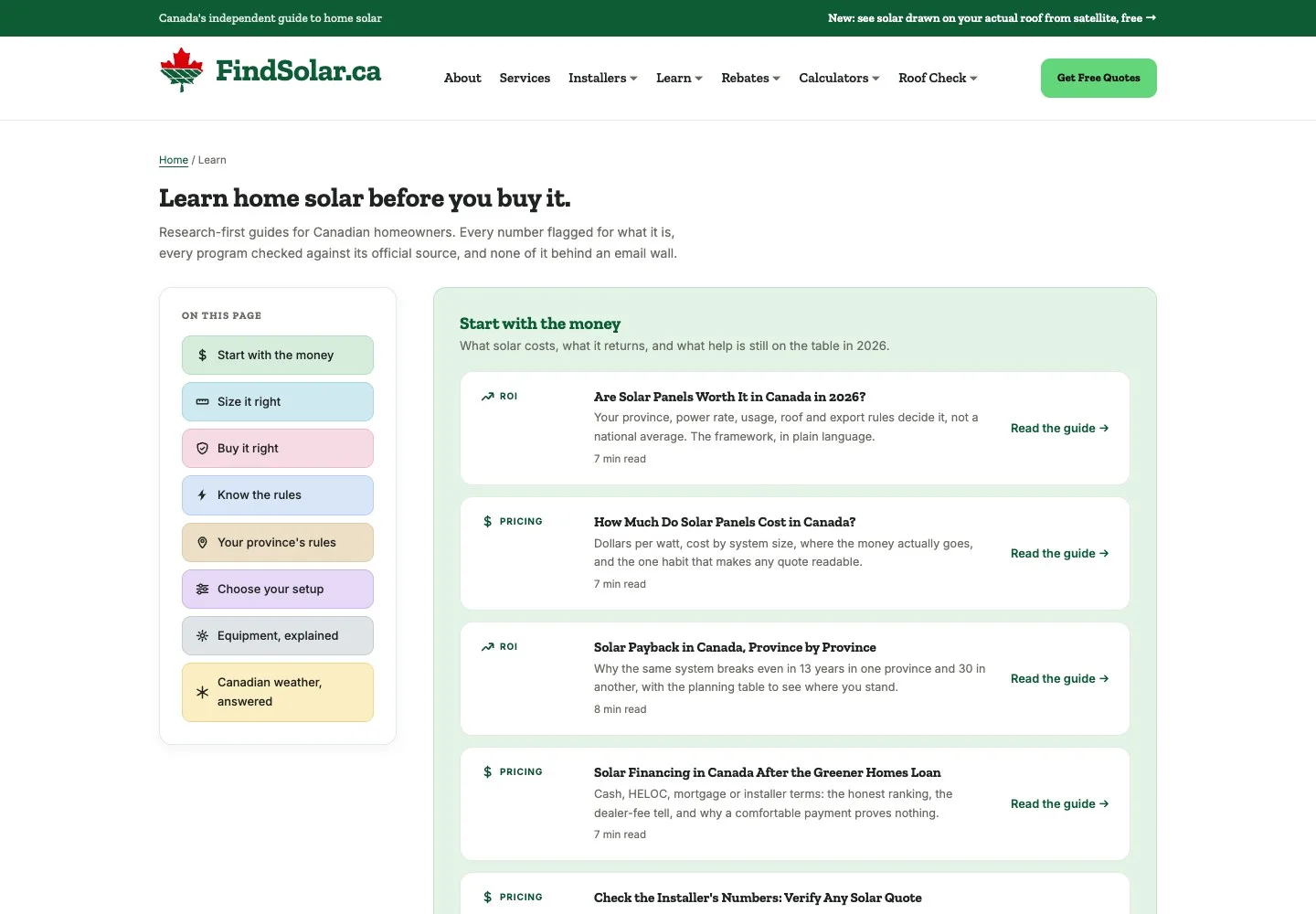
Task: Click the FindSolar.ca wordmark text
Action: pos(298,70)
